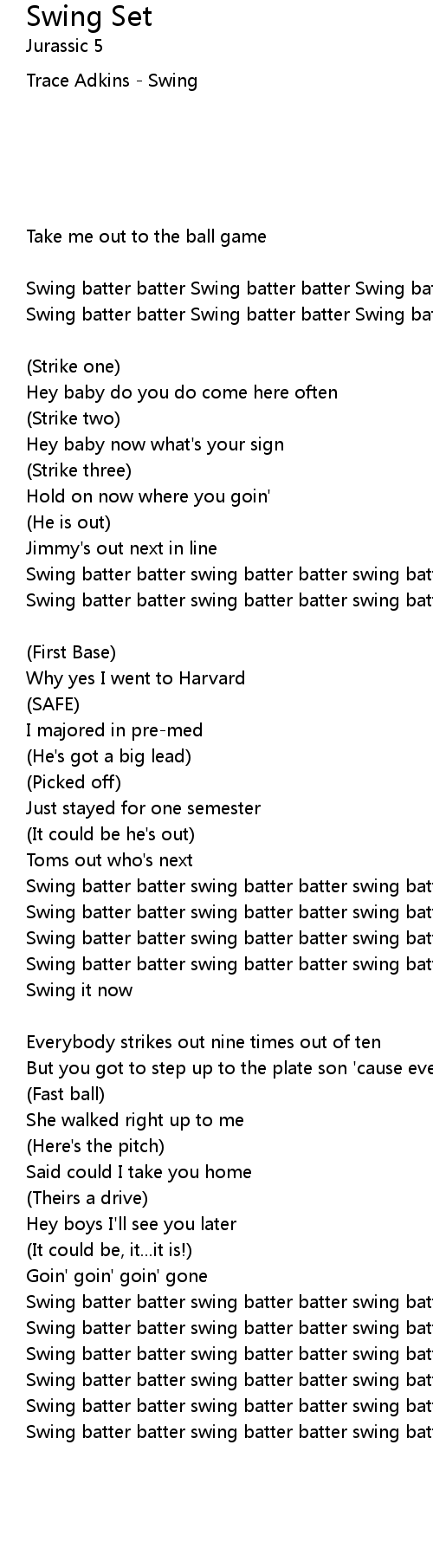Select the '(Strike two)' lyric line
This screenshot has height=1568, width=433.
pos(74,418)
